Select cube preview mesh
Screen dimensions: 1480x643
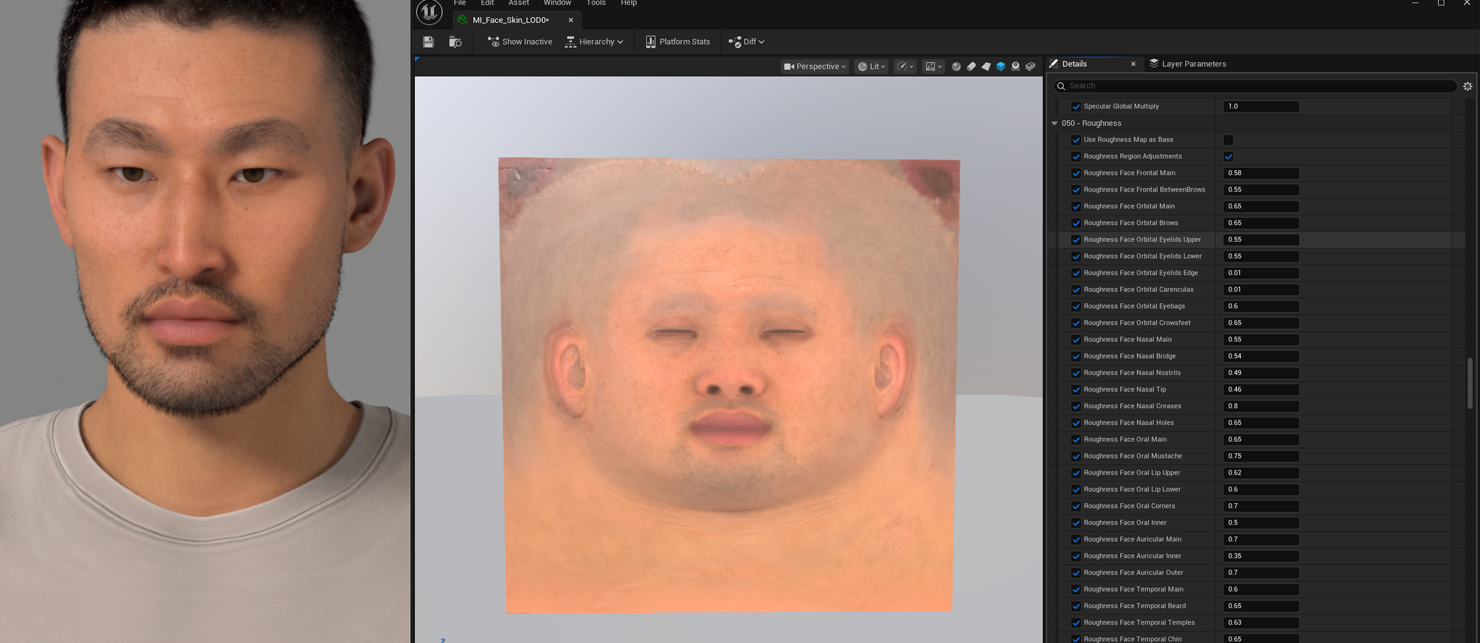pos(1001,66)
